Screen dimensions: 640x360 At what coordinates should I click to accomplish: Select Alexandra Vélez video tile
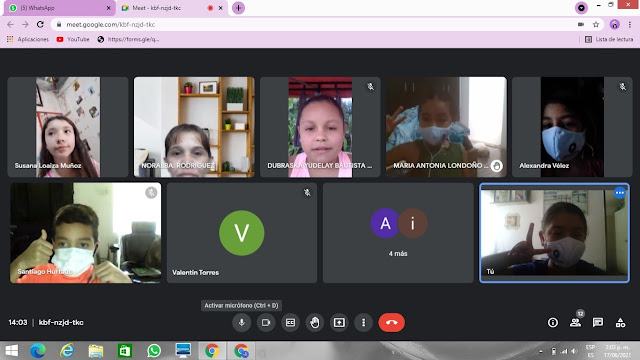[572, 127]
